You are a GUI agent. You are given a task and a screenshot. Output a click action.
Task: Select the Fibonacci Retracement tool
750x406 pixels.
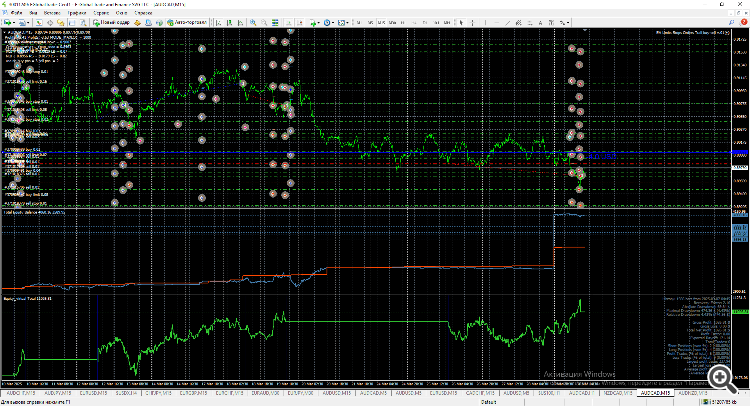pos(529,22)
